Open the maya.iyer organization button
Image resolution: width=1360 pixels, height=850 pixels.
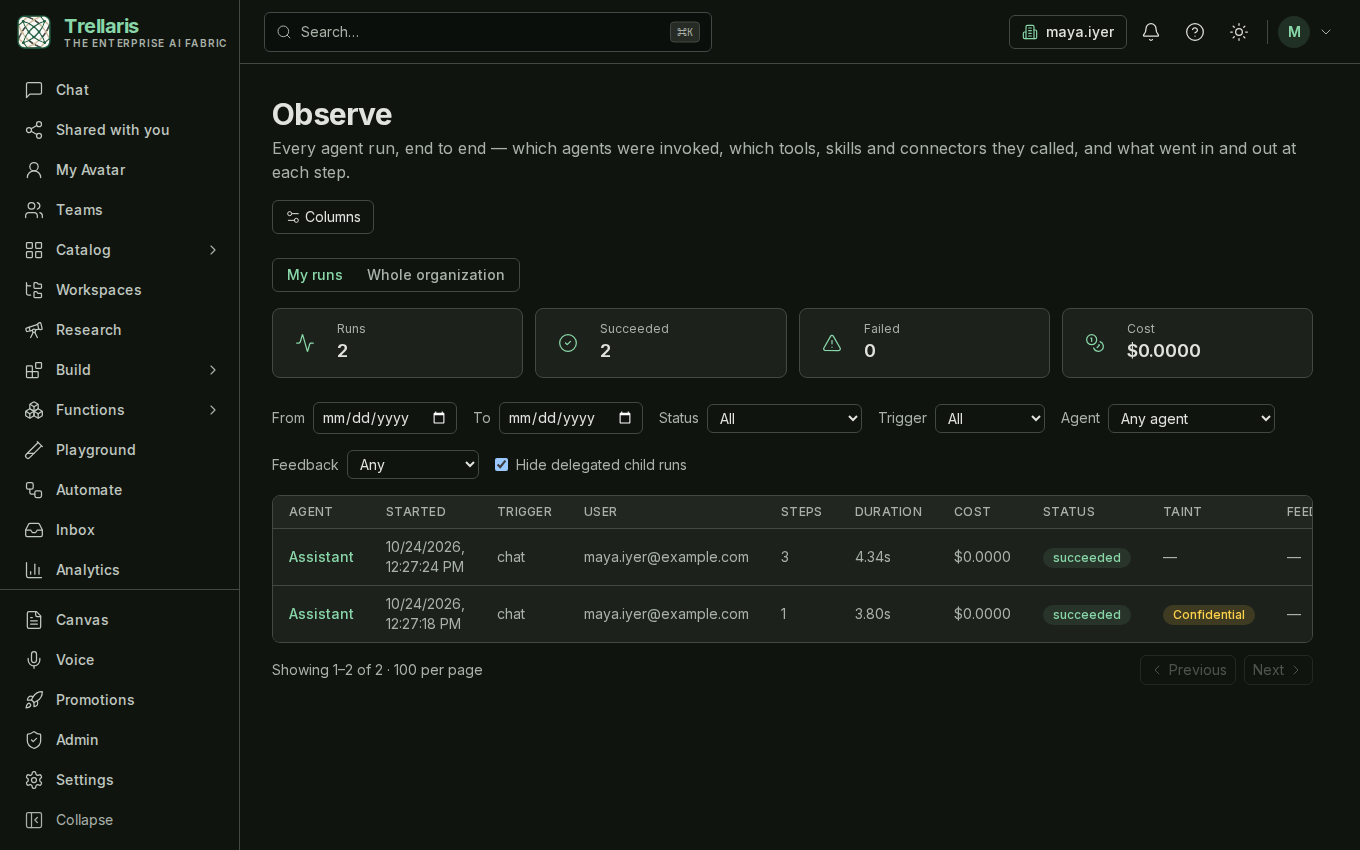point(1068,32)
